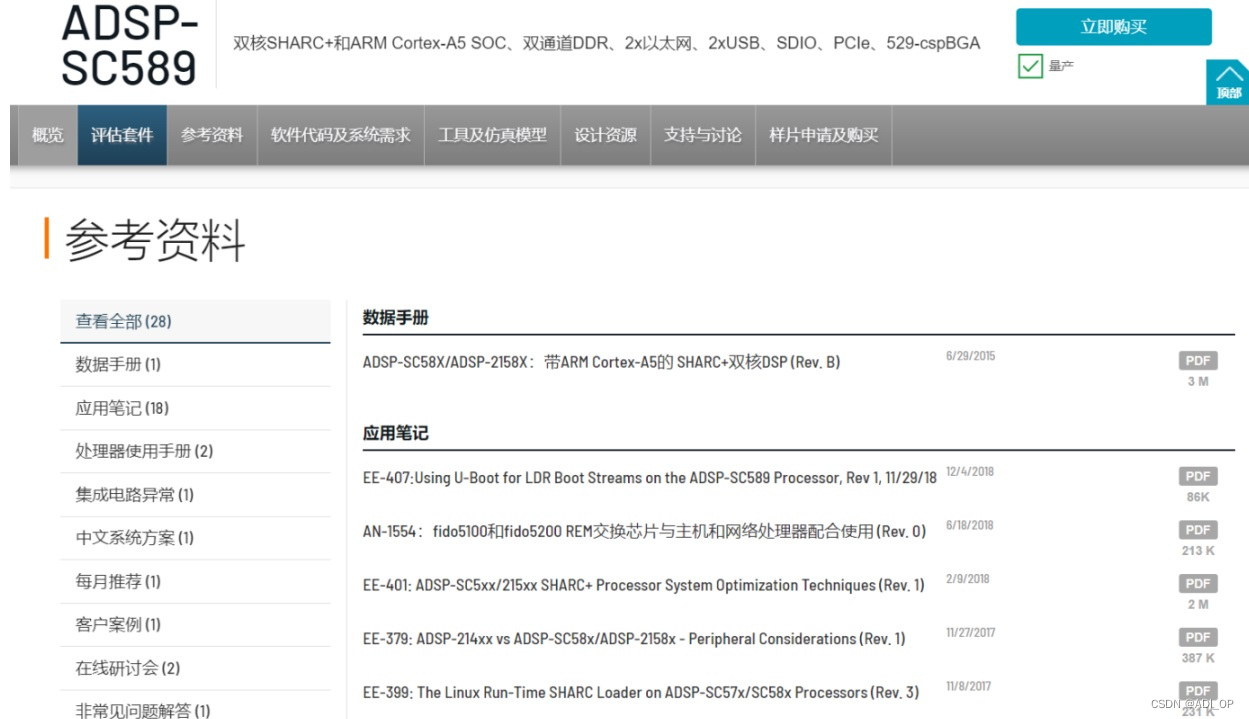This screenshot has height=719, width=1249.
Task: Click the 387 K file size
Action: point(1197,658)
